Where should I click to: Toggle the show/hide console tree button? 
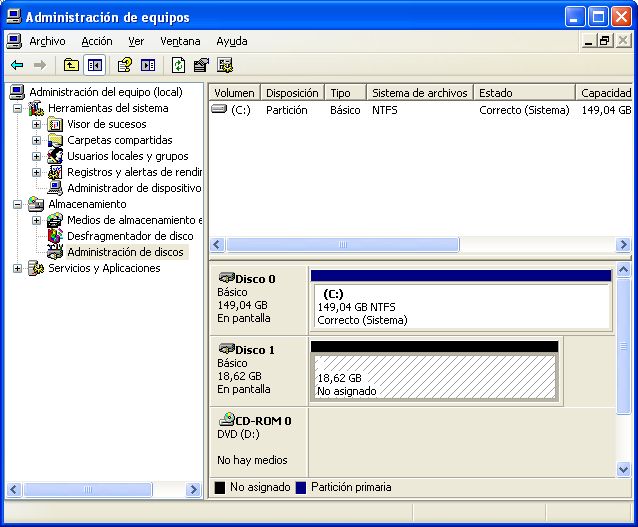pyautogui.click(x=95, y=65)
